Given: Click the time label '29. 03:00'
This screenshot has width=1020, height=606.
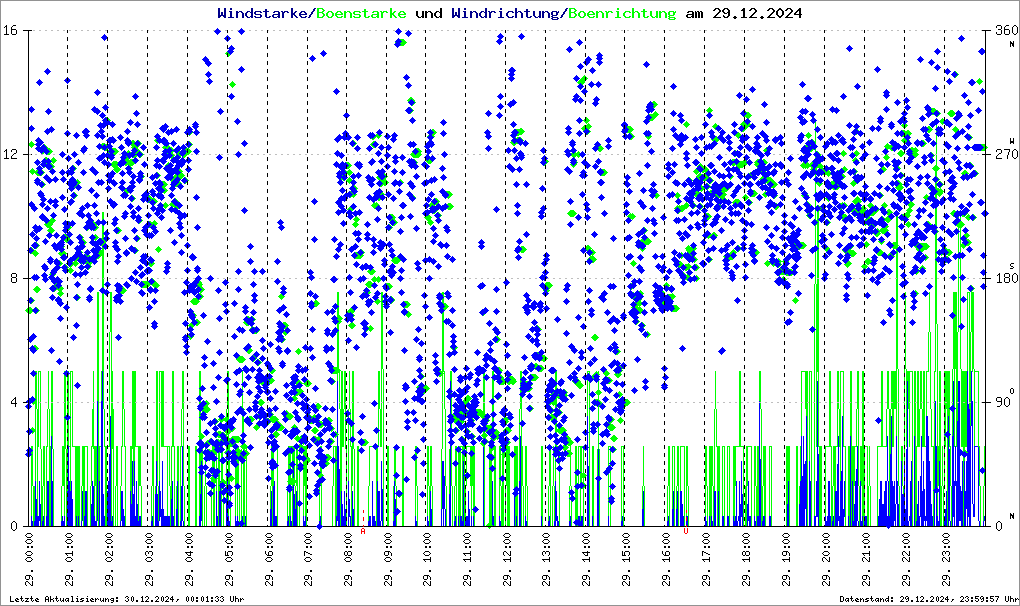Looking at the screenshot, I should pyautogui.click(x=149, y=559).
